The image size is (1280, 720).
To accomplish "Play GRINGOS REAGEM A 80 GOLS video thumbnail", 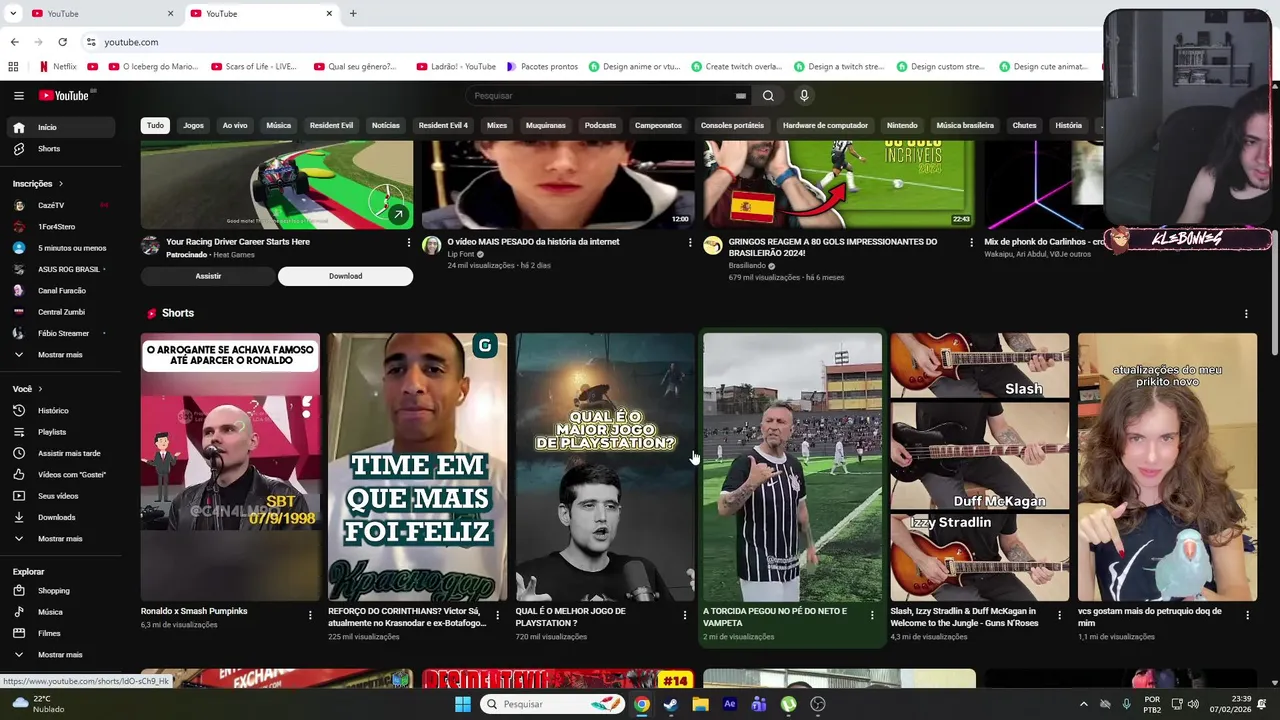I will pos(838,185).
